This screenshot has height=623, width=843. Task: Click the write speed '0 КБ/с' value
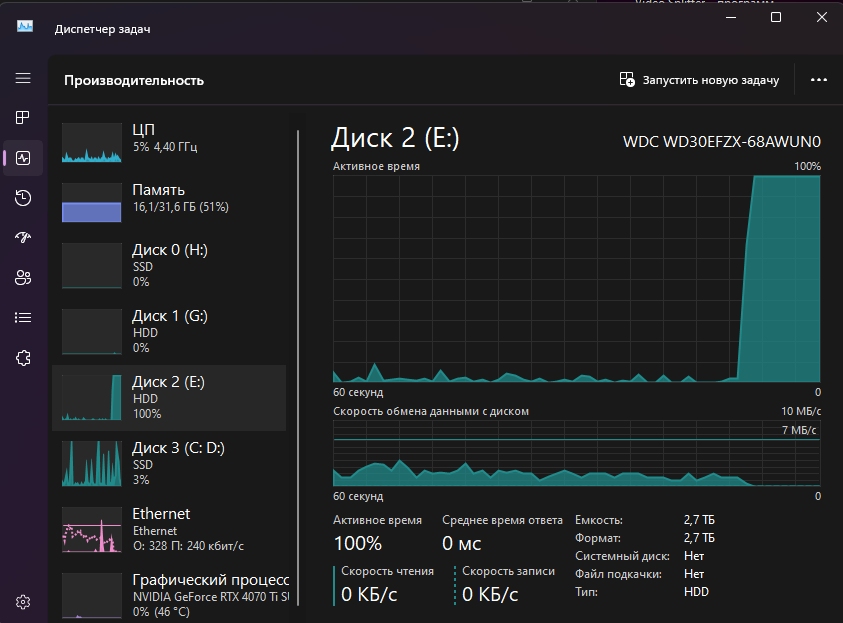tap(490, 595)
